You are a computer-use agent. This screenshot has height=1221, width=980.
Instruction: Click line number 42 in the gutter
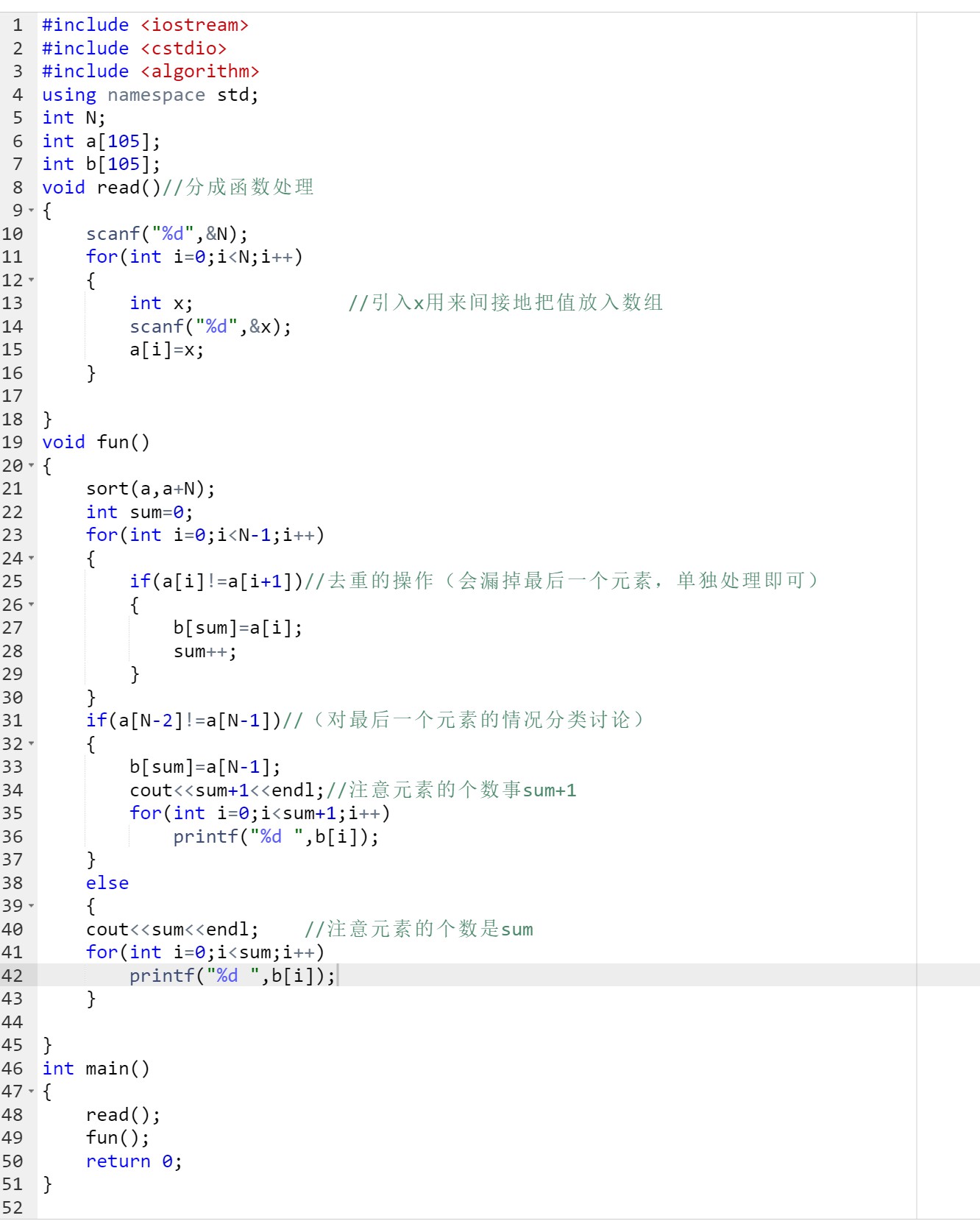click(13, 976)
